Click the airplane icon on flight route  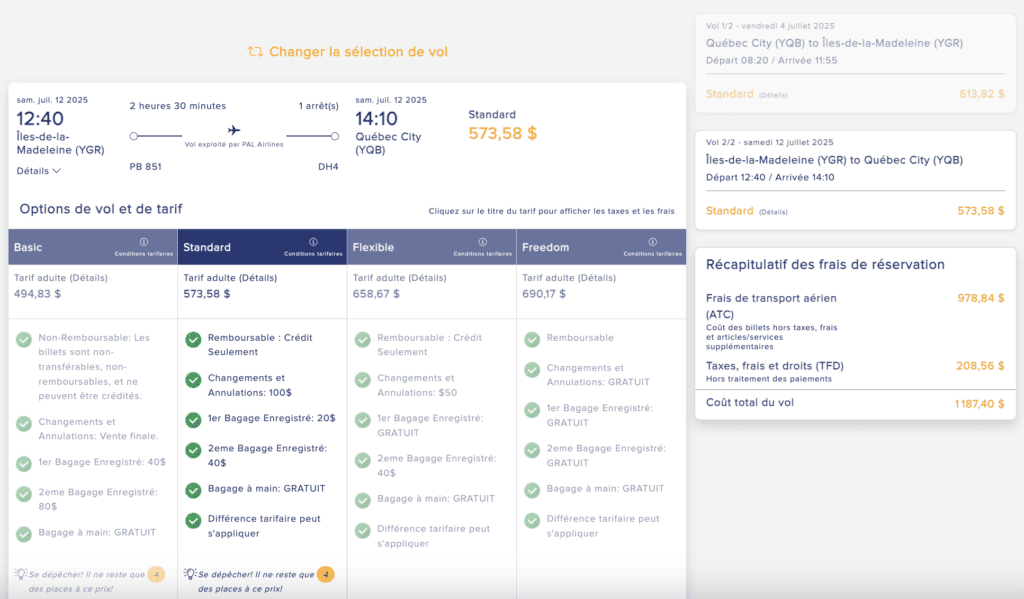234,130
